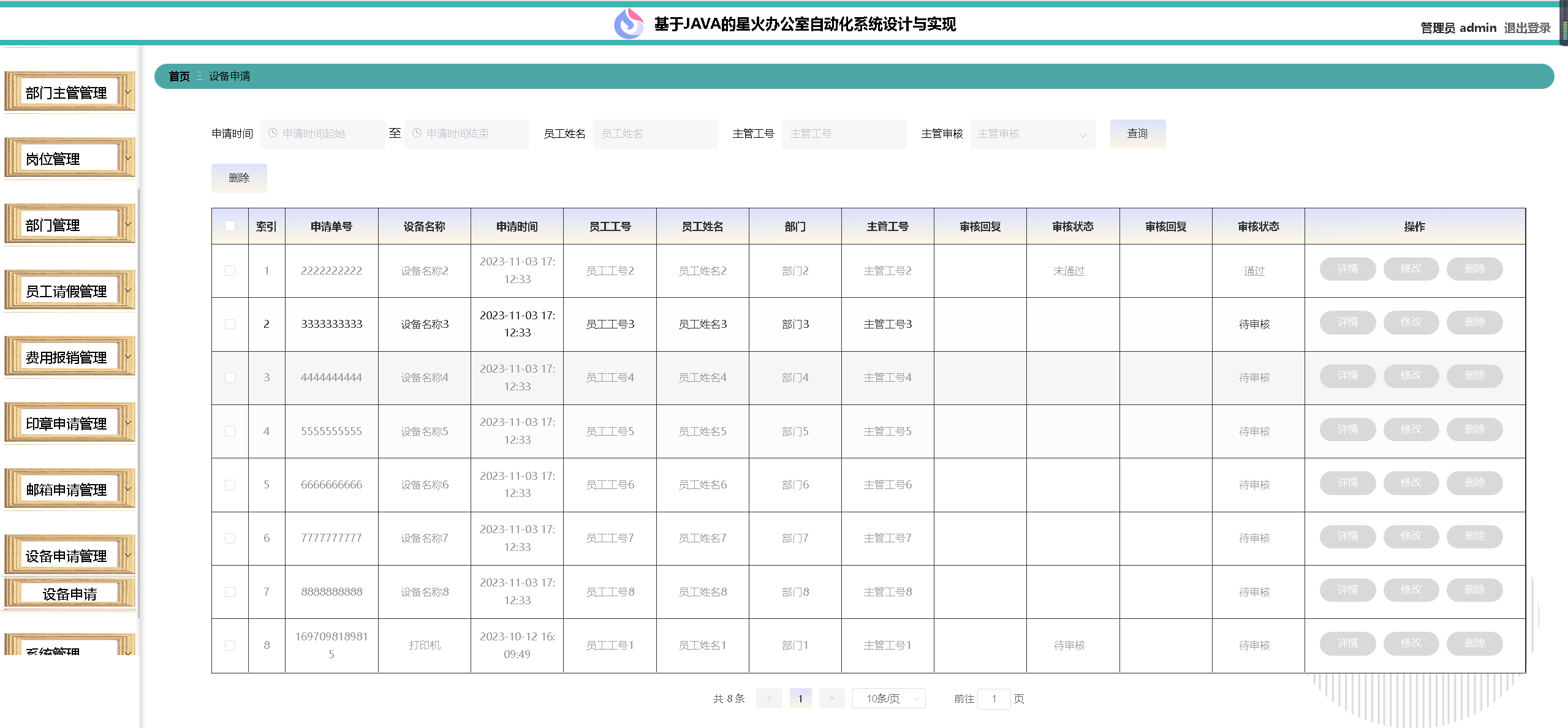The width and height of the screenshot is (1568, 728).
Task: Open 详情 for 设备名称8 row
Action: (x=1347, y=590)
